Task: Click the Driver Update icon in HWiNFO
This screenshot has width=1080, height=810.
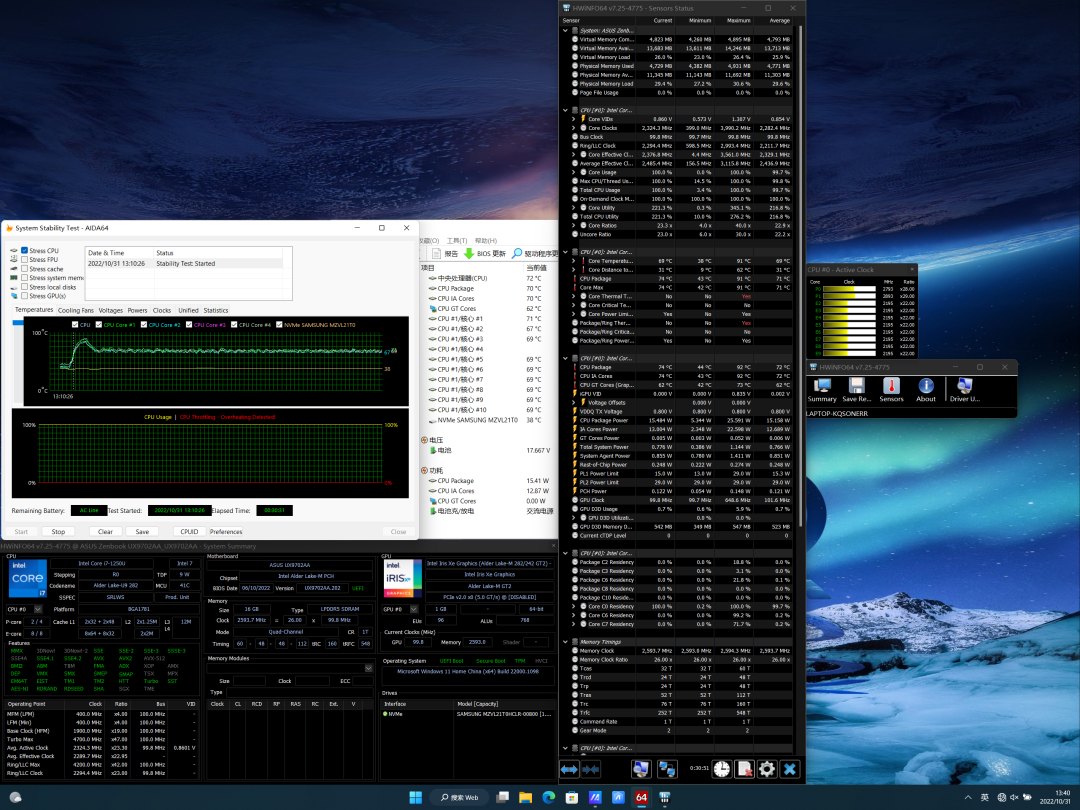Action: [964, 386]
